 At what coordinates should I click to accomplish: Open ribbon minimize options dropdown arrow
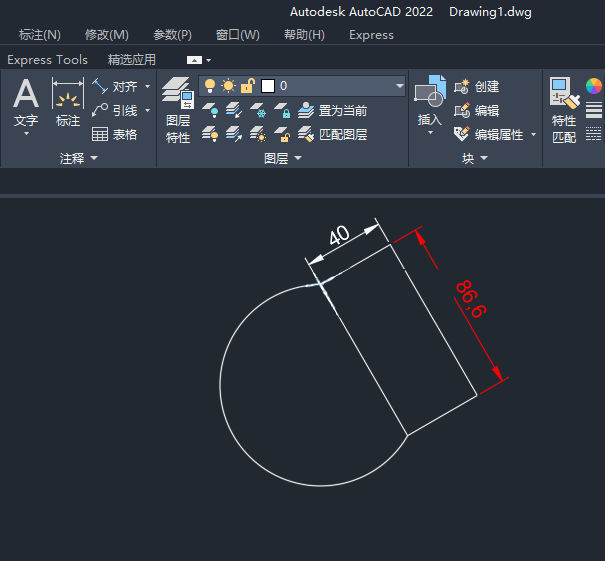click(209, 60)
